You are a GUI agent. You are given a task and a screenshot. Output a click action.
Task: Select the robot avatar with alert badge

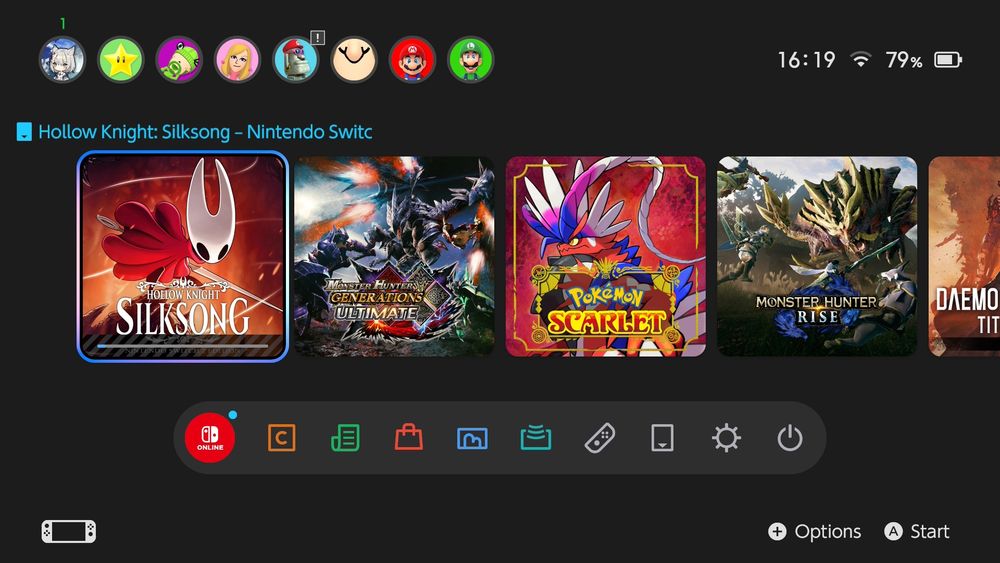(x=296, y=60)
